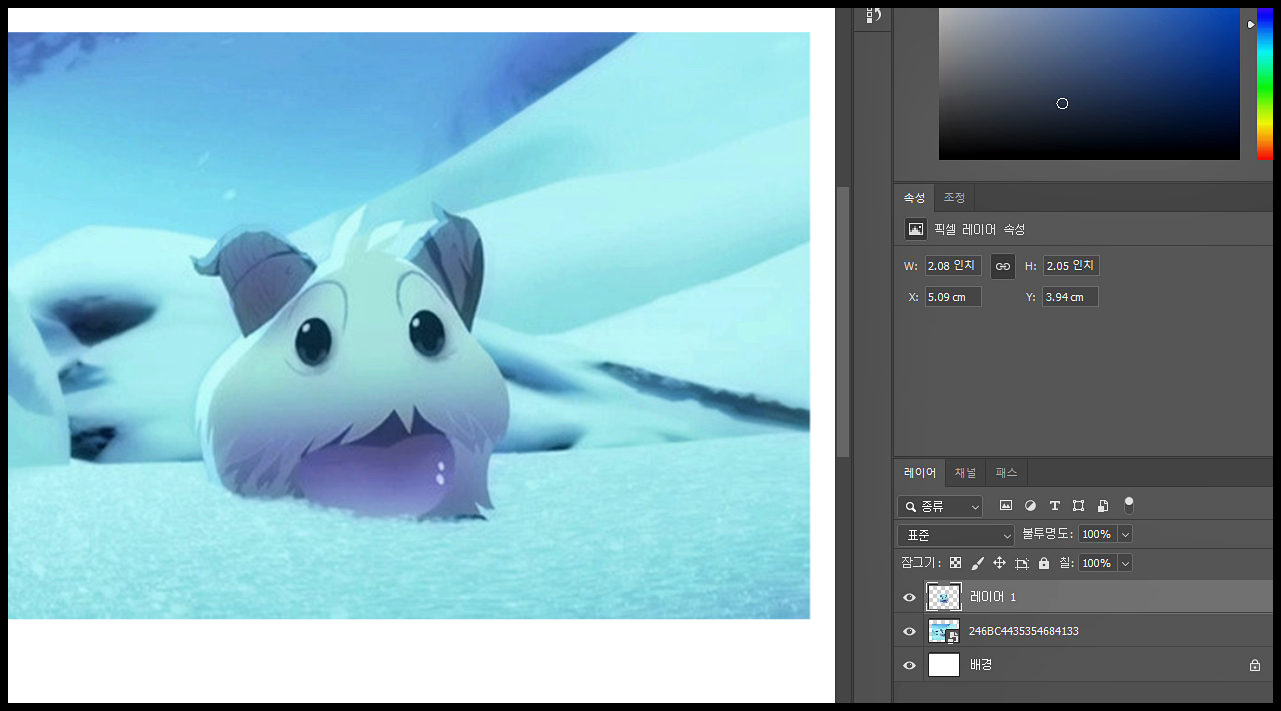Click the color picker circle marker
Screen dimensions: 1281x711
pyautogui.click(x=1062, y=104)
